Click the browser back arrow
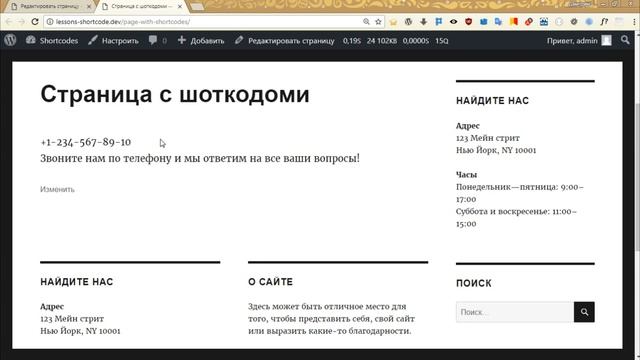Viewport: 640px width, 360px height. (9, 22)
